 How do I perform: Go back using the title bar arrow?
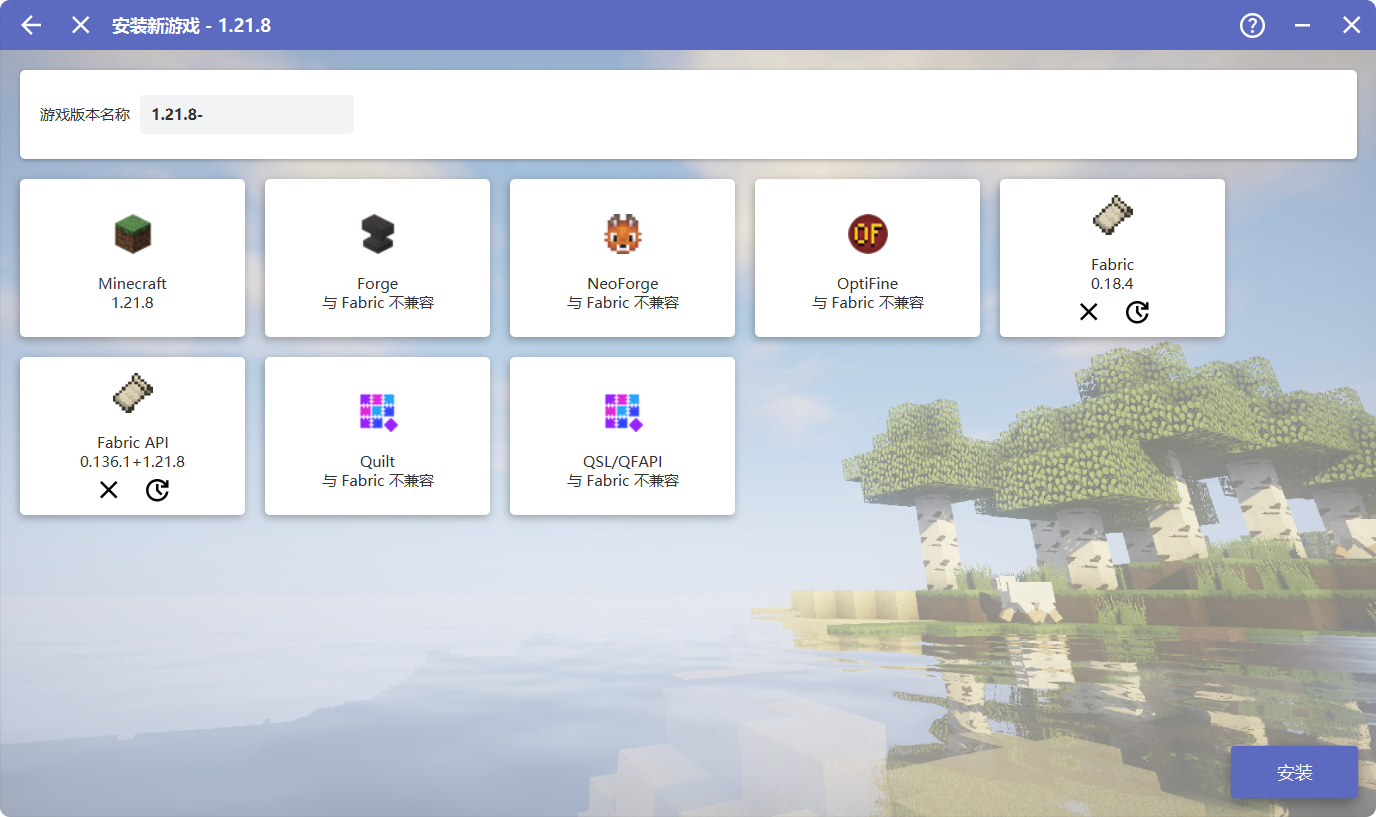[x=31, y=25]
